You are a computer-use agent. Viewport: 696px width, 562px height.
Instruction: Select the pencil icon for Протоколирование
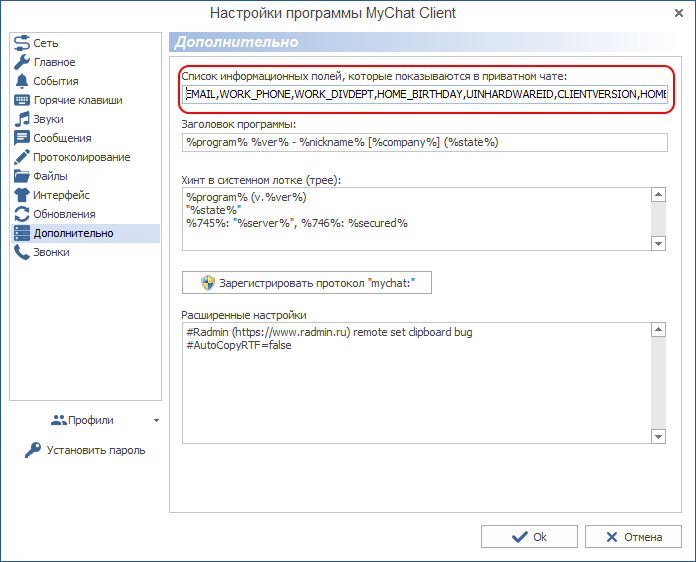(x=22, y=157)
